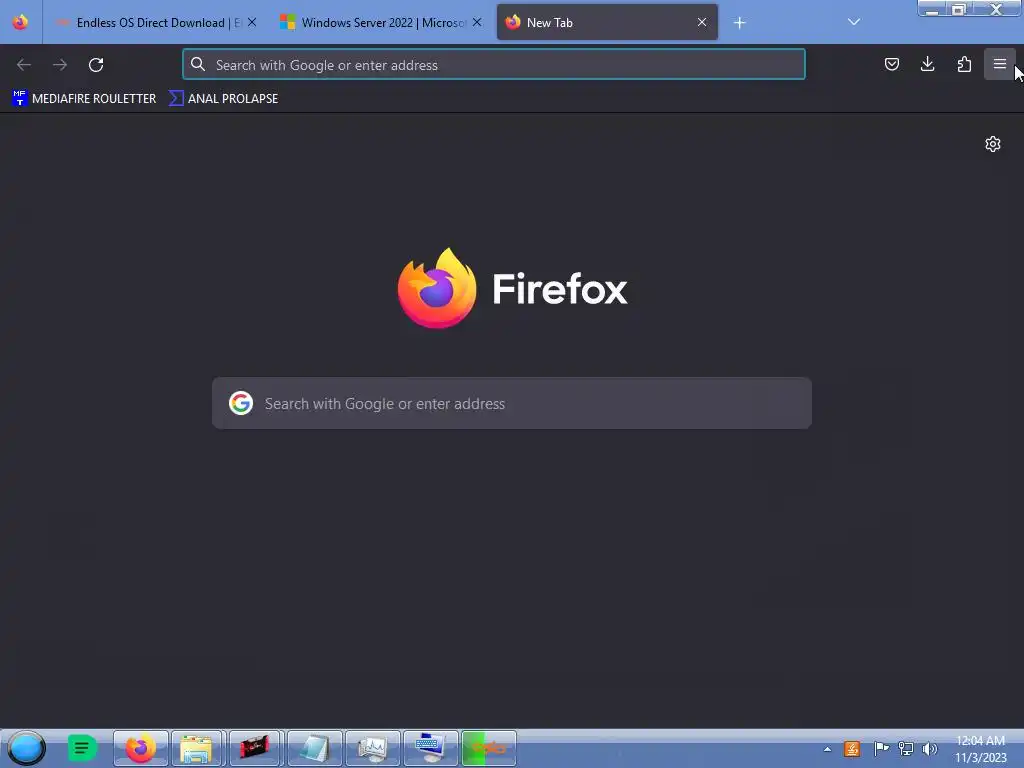Reload the current page
Image resolution: width=1024 pixels, height=768 pixels.
pos(96,65)
